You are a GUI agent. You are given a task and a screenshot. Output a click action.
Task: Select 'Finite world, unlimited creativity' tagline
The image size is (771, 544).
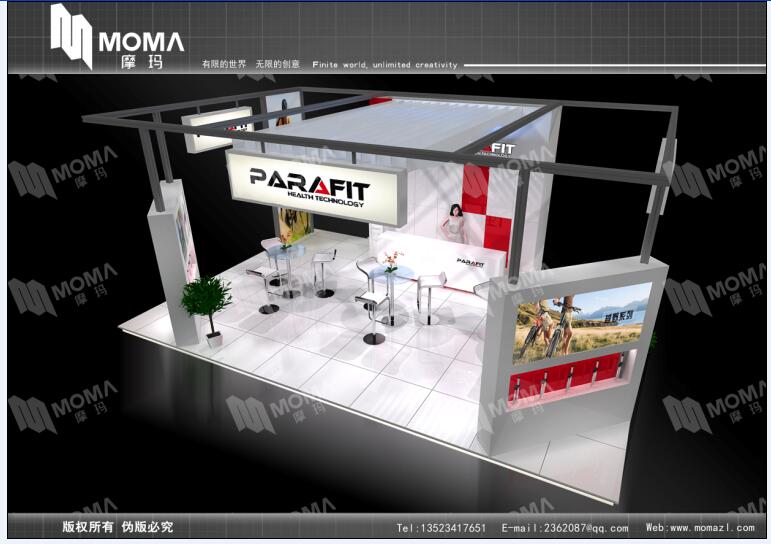(385, 64)
